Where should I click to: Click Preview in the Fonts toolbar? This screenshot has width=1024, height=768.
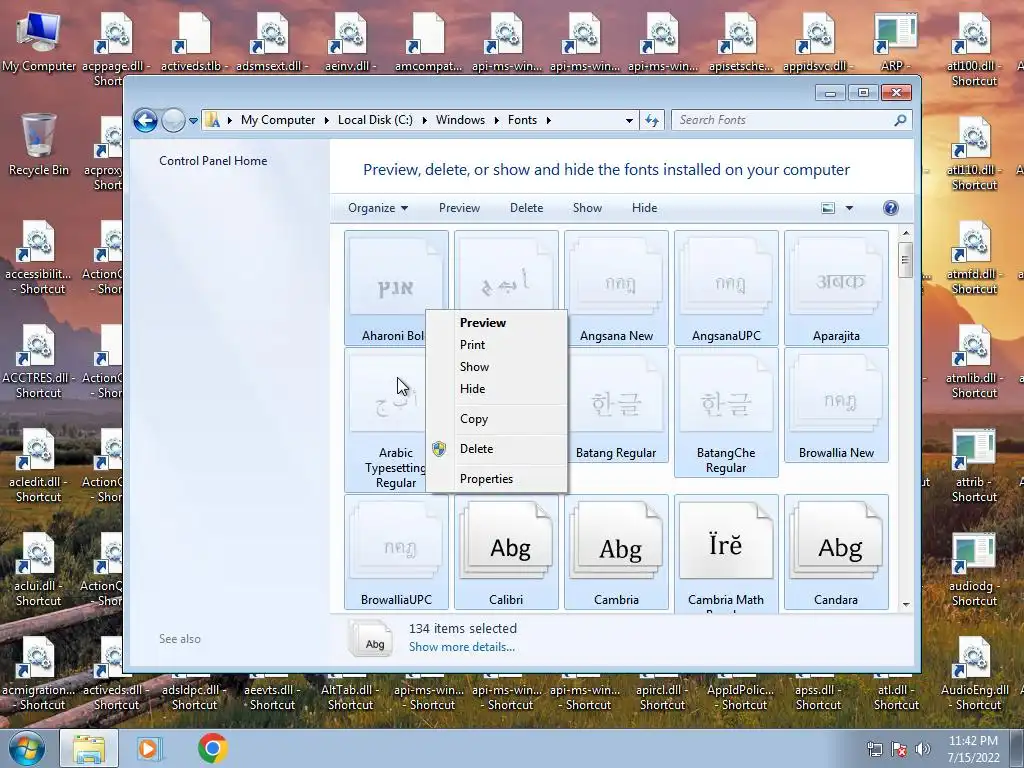[459, 208]
